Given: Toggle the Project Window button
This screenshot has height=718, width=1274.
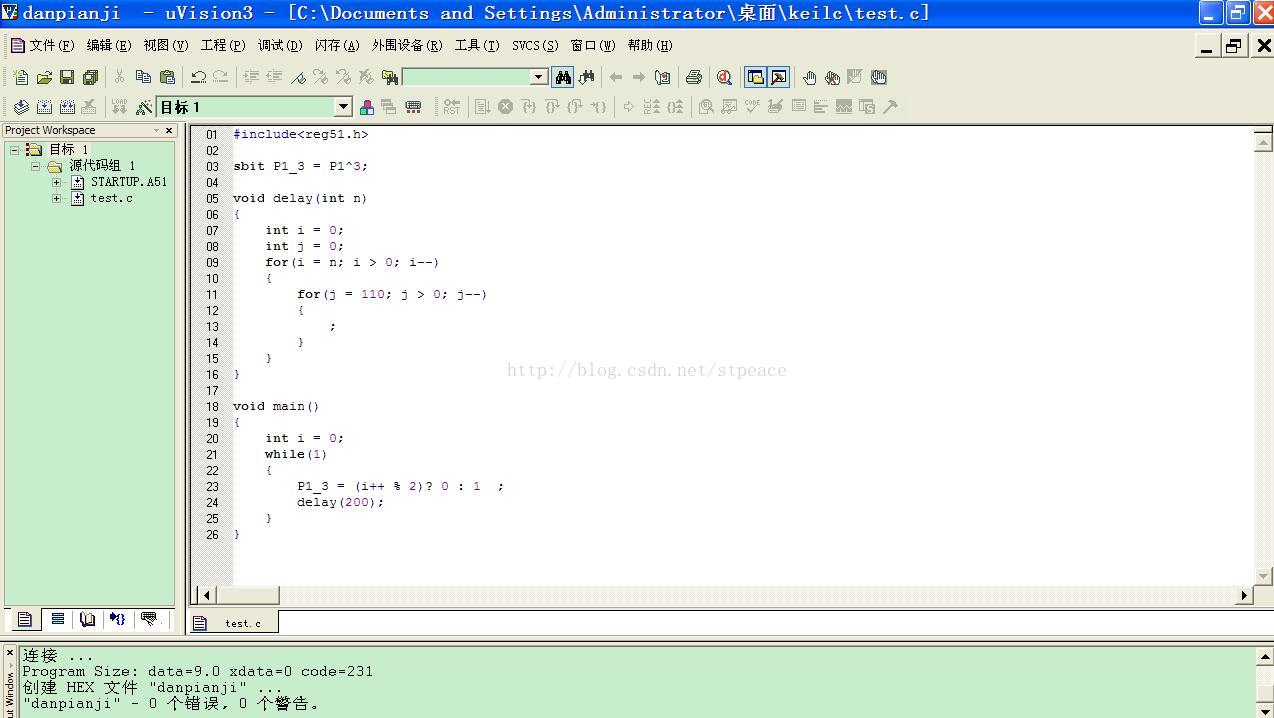Looking at the screenshot, I should (x=755, y=77).
